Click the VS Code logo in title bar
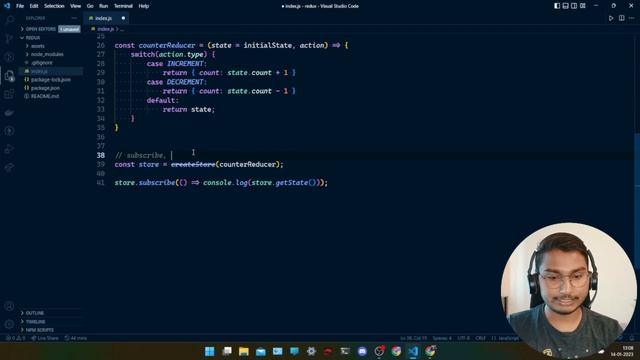This screenshot has height=360, width=640. 7,6
